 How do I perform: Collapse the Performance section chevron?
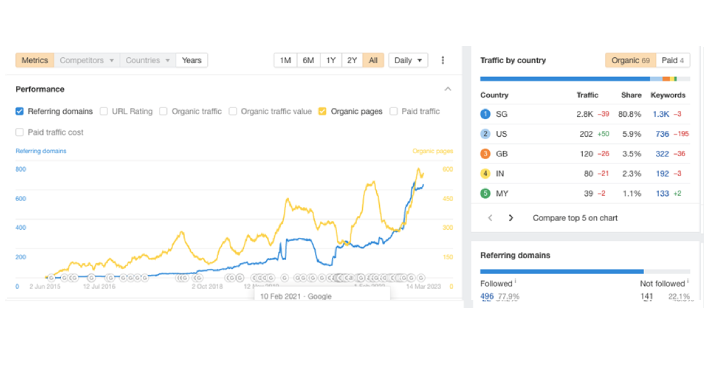point(448,89)
